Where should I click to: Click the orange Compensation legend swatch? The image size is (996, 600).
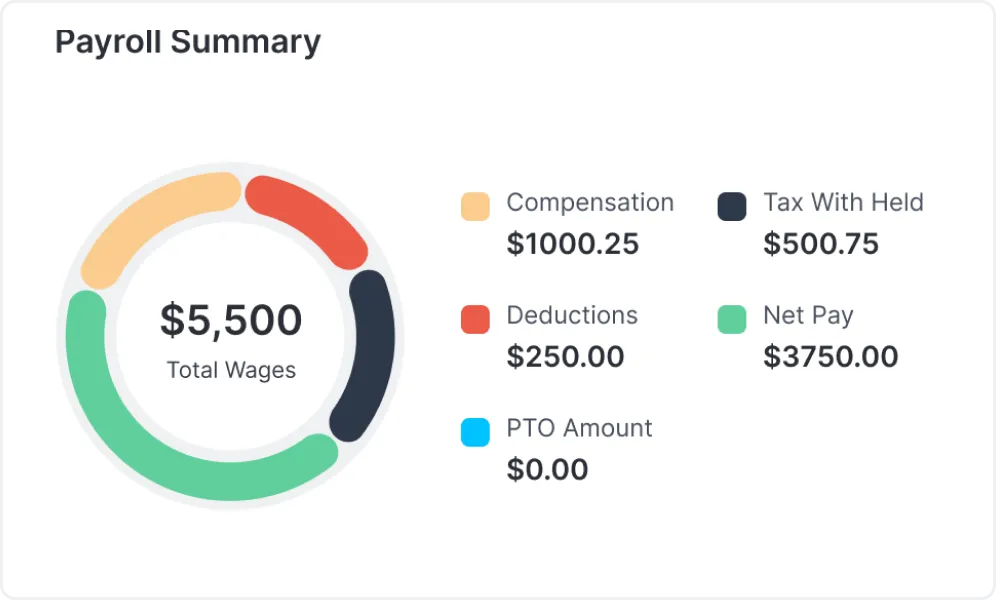tap(475, 206)
